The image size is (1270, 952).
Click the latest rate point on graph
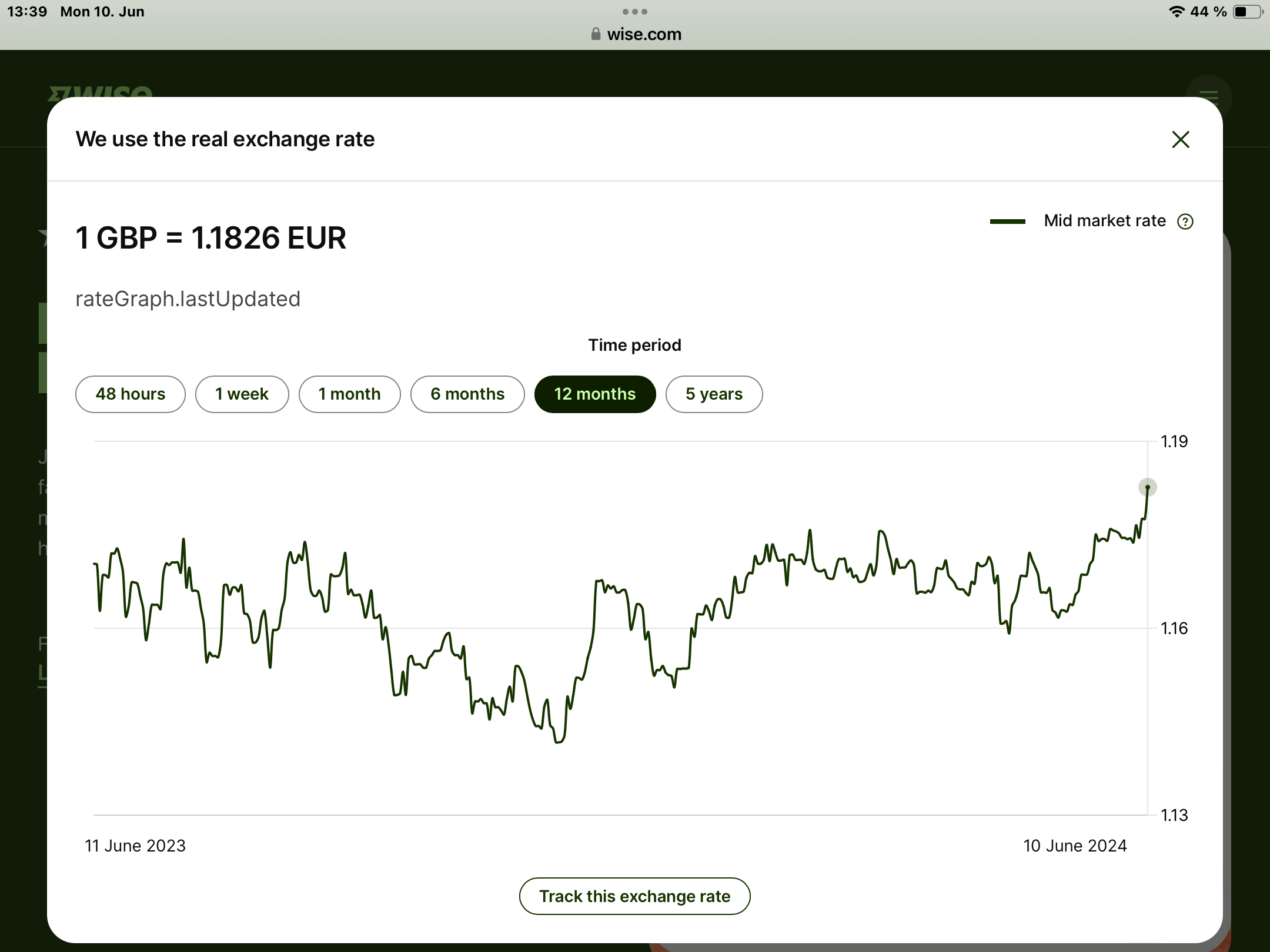[x=1147, y=487]
